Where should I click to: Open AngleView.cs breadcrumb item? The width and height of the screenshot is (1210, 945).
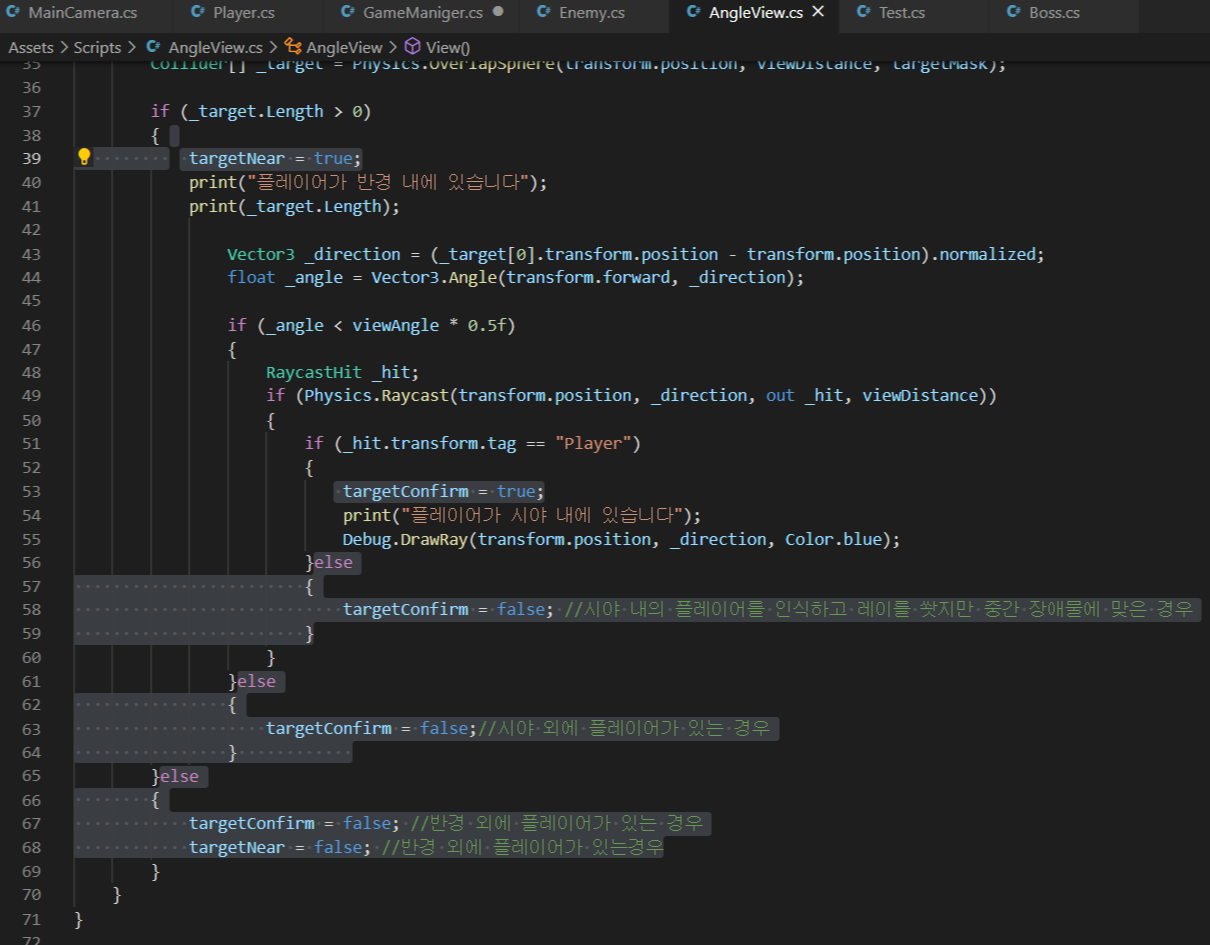click(215, 47)
